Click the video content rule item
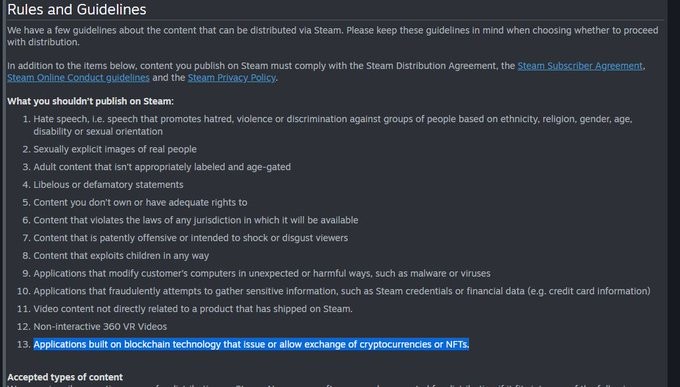680x387 pixels. tap(193, 309)
